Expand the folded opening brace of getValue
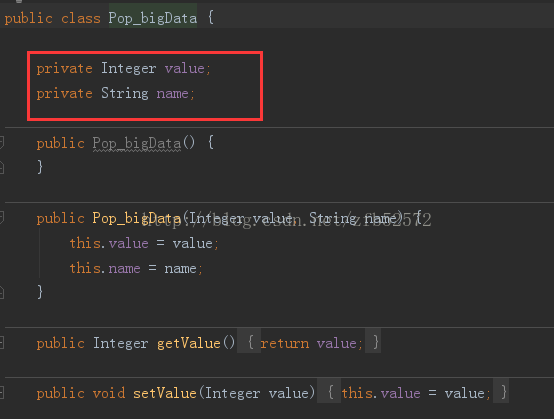Image resolution: width=554 pixels, height=419 pixels. 250,342
